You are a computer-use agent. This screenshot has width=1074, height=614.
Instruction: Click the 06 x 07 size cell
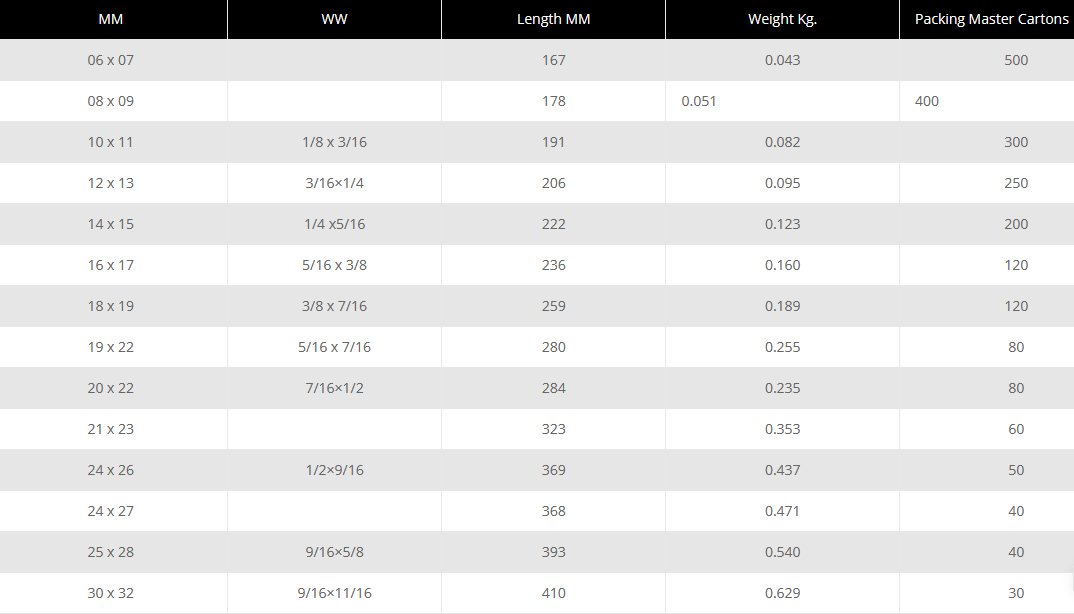(110, 60)
